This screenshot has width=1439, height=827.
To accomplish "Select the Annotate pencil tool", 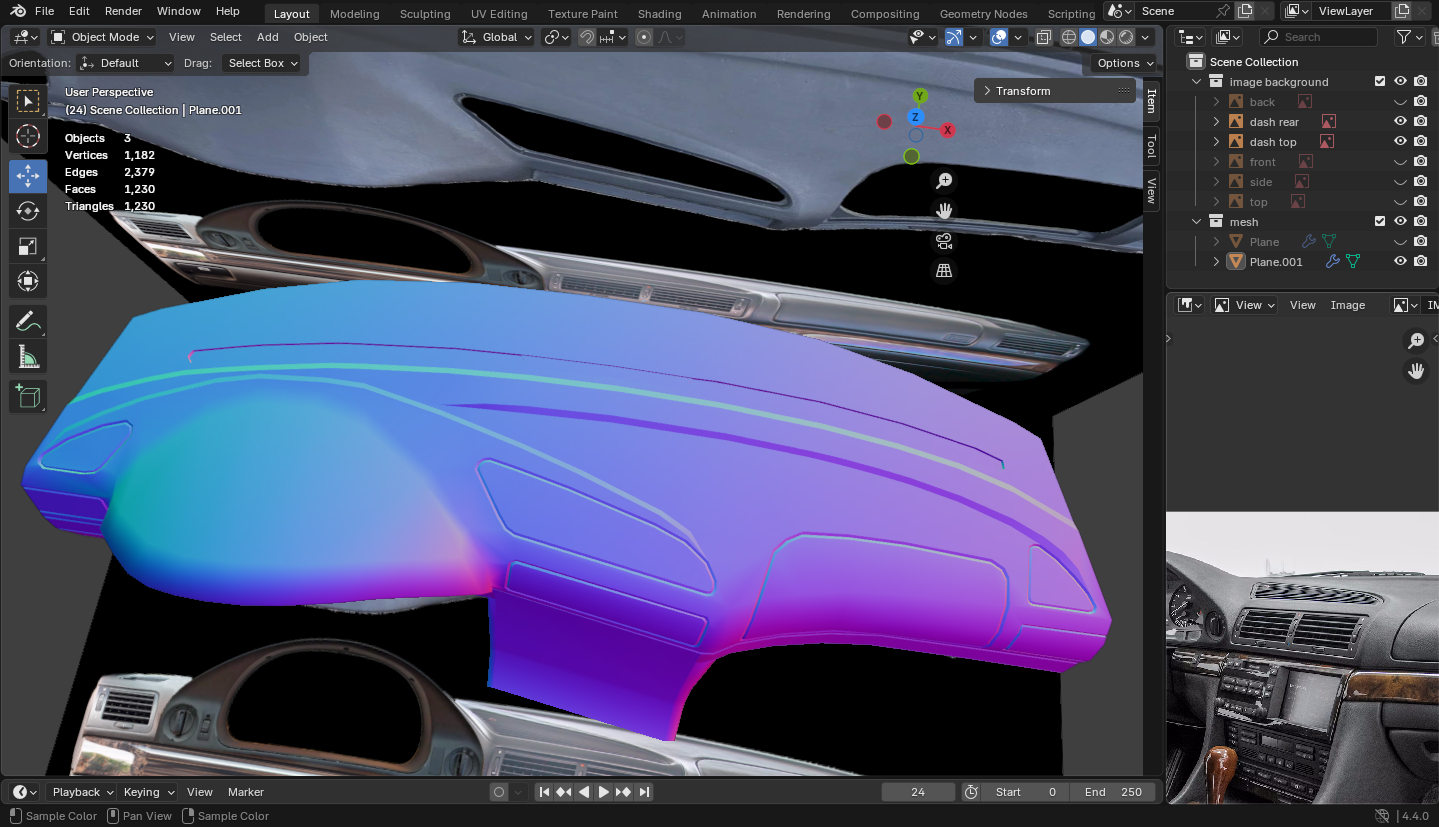I will pyautogui.click(x=28, y=322).
